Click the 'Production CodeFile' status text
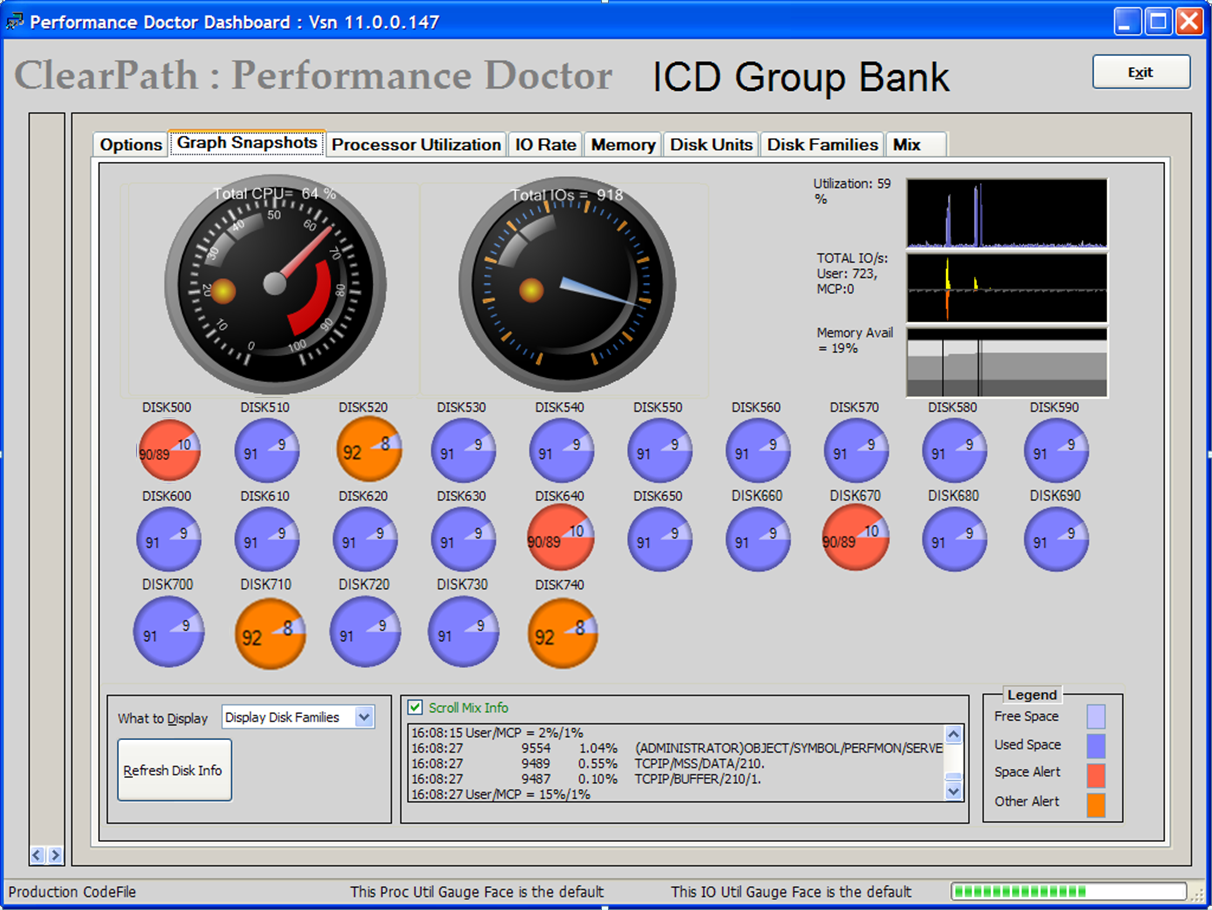Viewport: 1212px width, 910px height. 72,892
